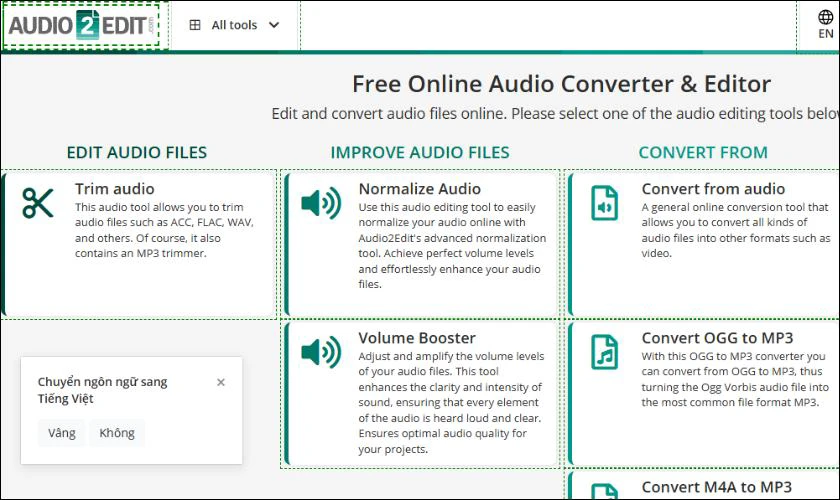
Task: Click the Free Online Audio Converter & Editor heading
Action: 561,84
